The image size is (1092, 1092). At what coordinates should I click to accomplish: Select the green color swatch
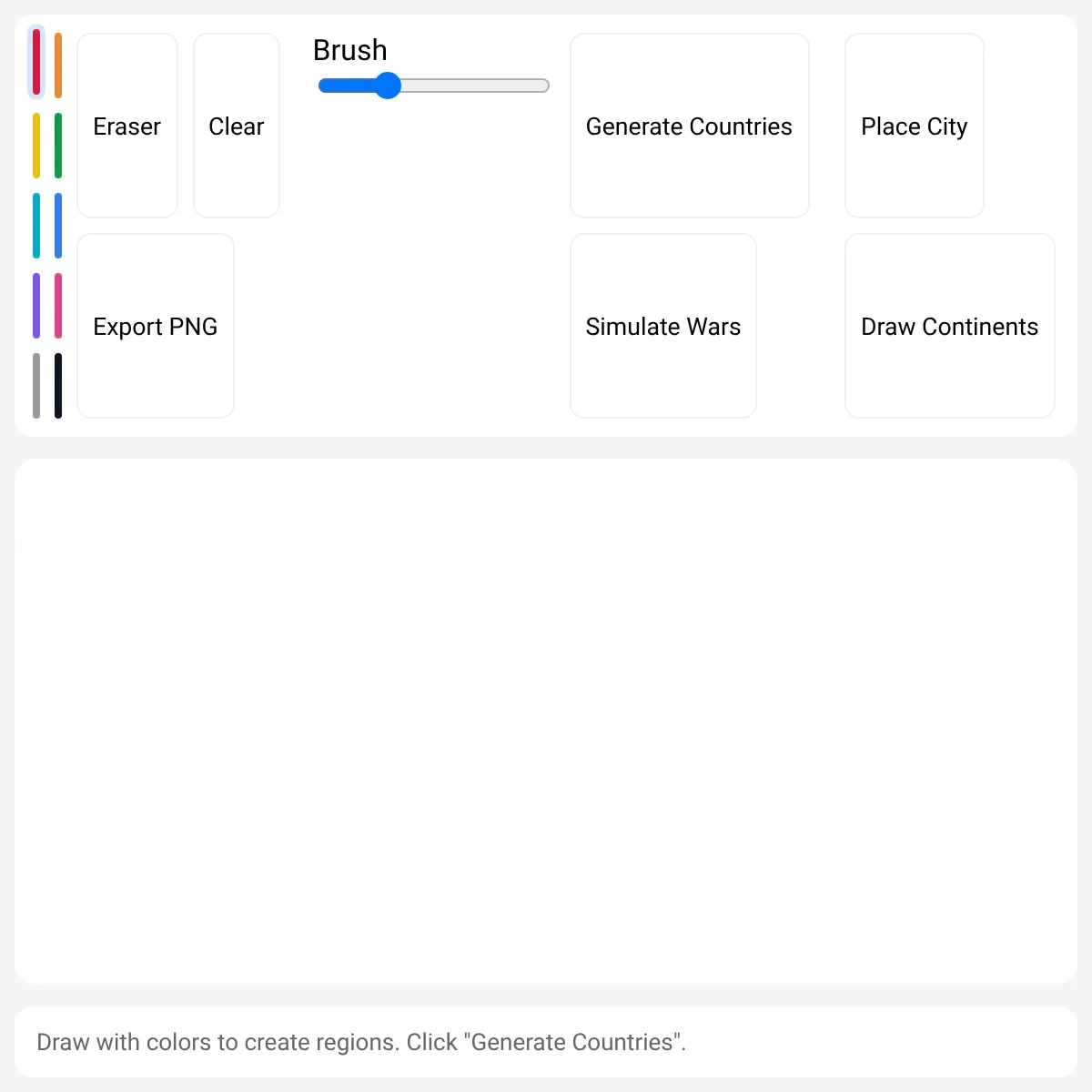pyautogui.click(x=58, y=146)
